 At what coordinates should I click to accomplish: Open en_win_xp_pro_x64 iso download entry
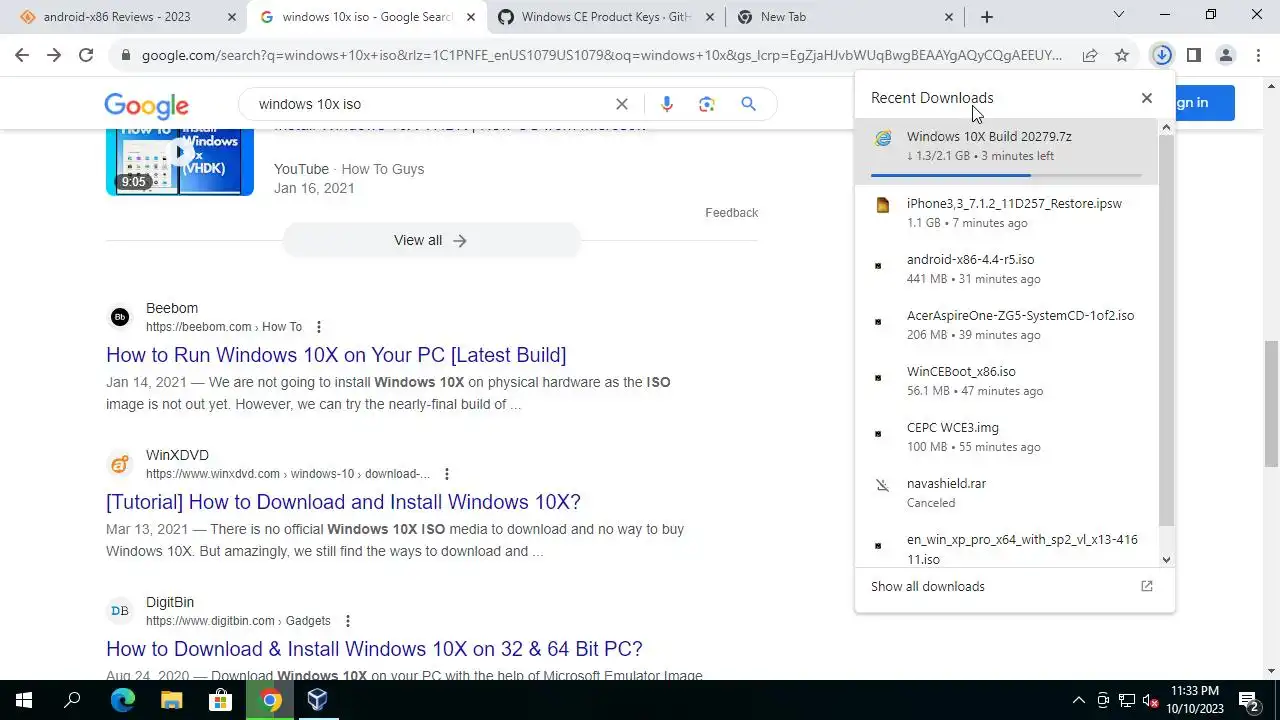[x=1007, y=547]
